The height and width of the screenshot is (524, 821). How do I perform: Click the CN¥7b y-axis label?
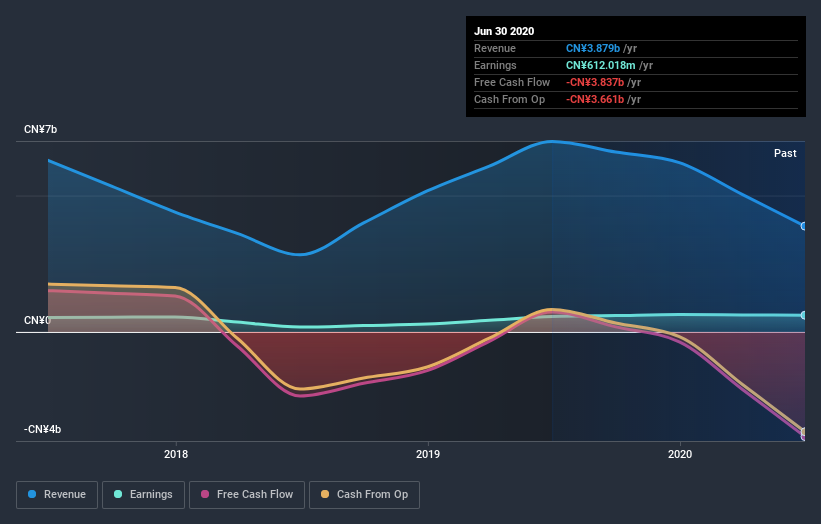tap(40, 129)
